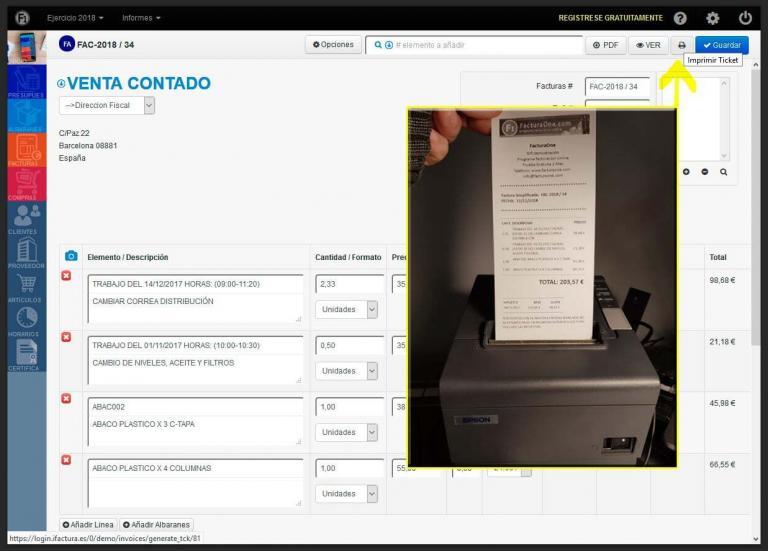
Task: Open Unidades dropdown for CAMBIAR CORREA line
Action: pos(346,310)
